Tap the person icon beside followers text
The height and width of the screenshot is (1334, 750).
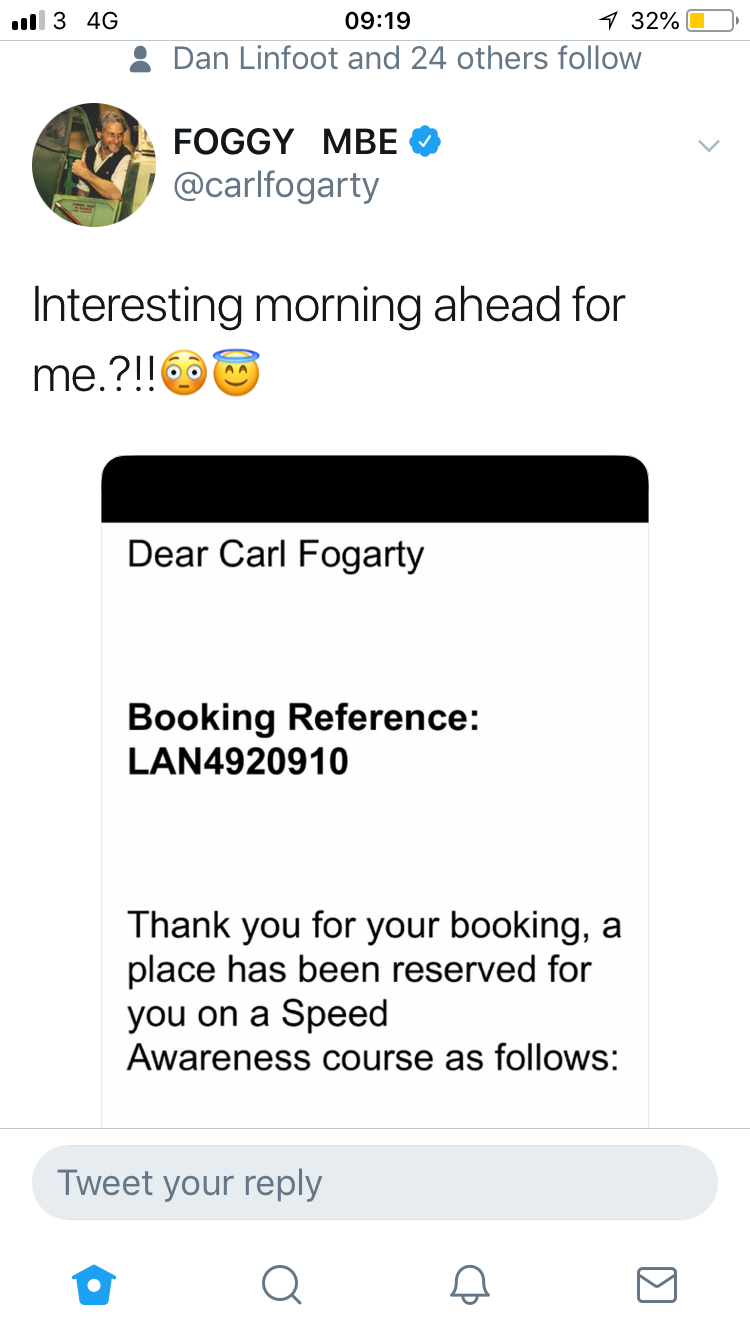[142, 59]
